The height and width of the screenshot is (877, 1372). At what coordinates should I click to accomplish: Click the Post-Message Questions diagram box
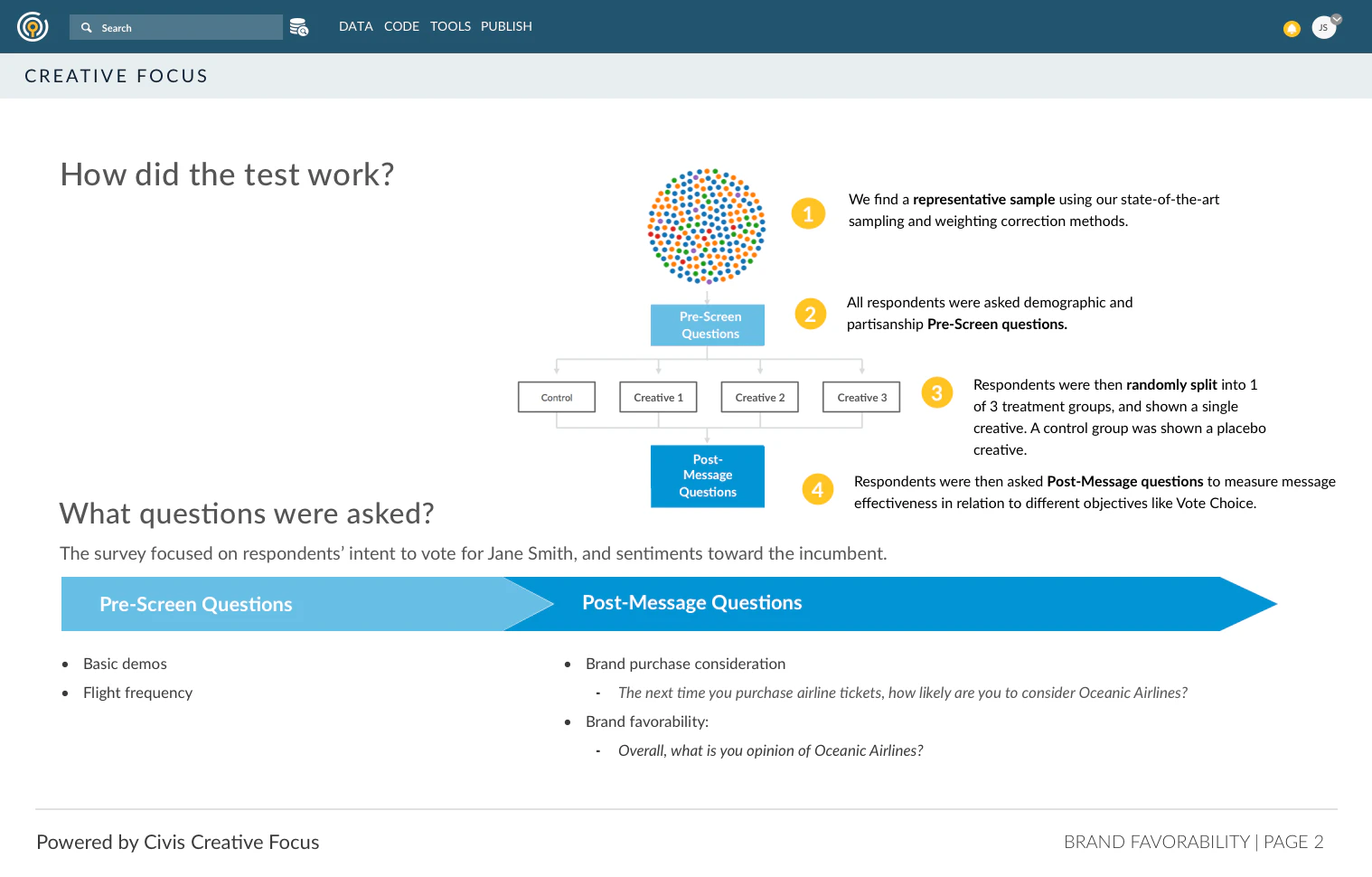(708, 476)
